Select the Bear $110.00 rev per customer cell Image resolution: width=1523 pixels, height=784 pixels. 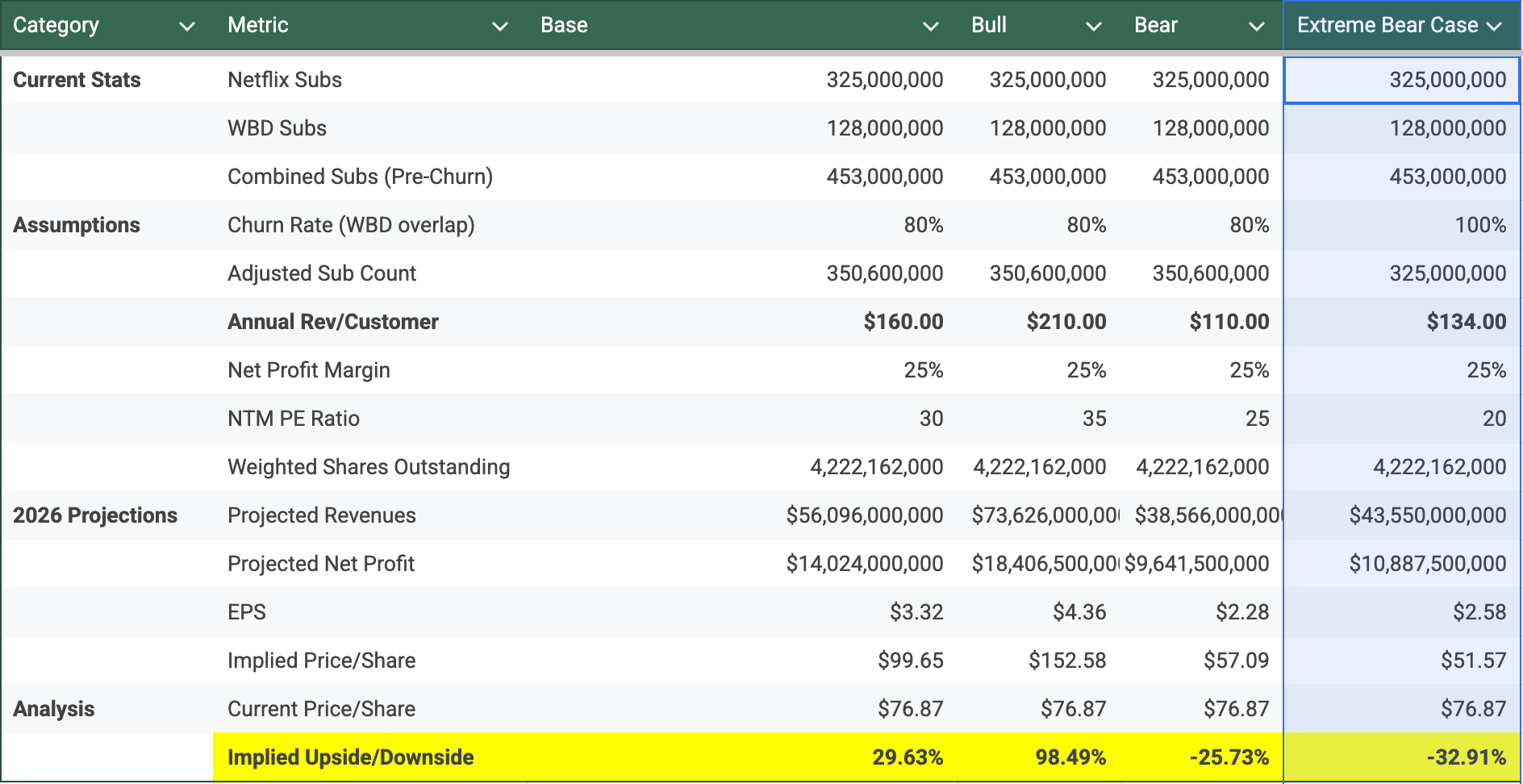point(1202,322)
